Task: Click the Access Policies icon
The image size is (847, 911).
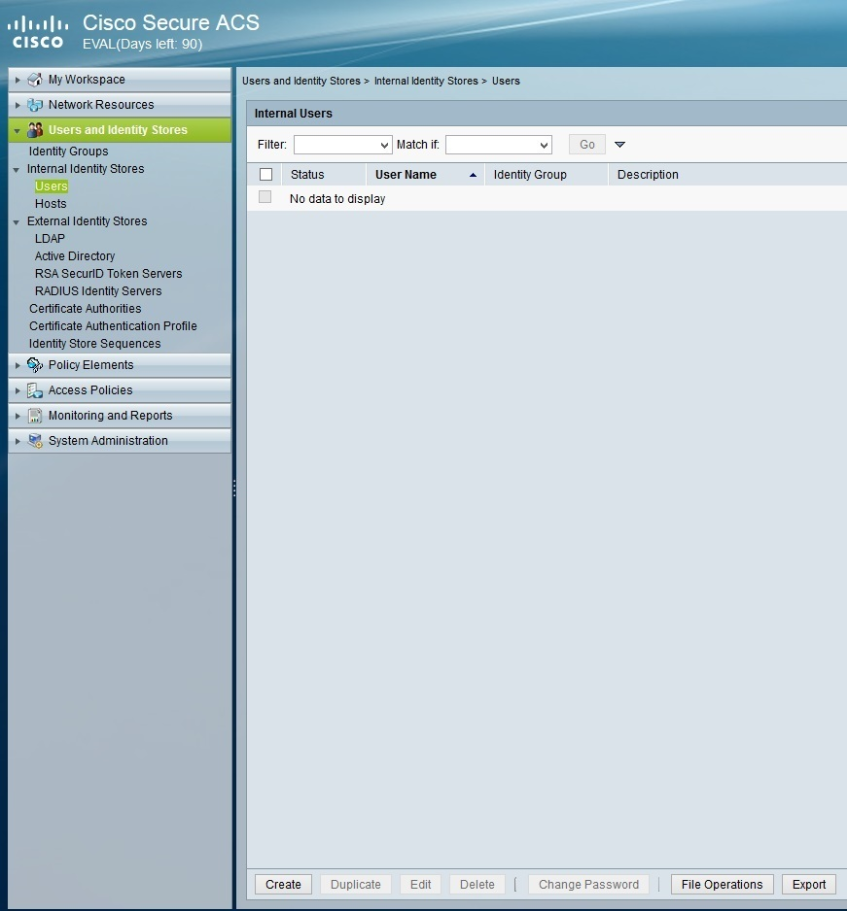Action: pos(35,390)
